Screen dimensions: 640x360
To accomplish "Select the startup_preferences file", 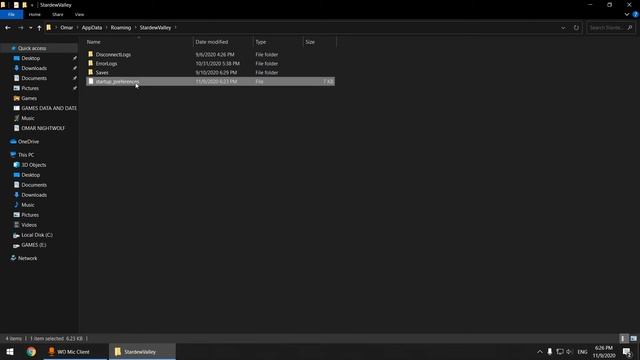I will coord(210,81).
